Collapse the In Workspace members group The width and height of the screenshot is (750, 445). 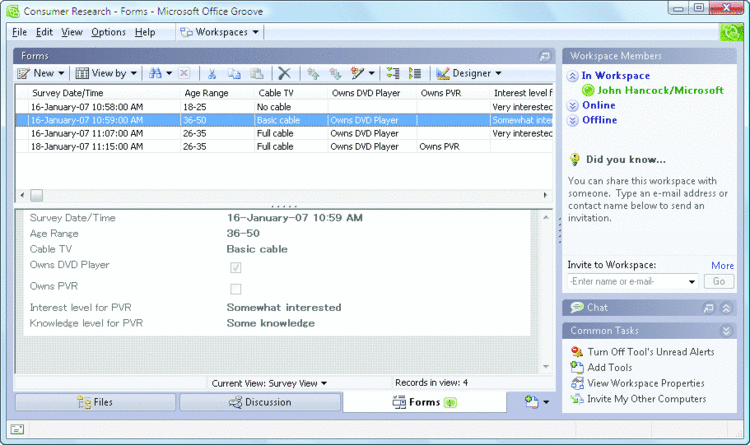tap(573, 76)
